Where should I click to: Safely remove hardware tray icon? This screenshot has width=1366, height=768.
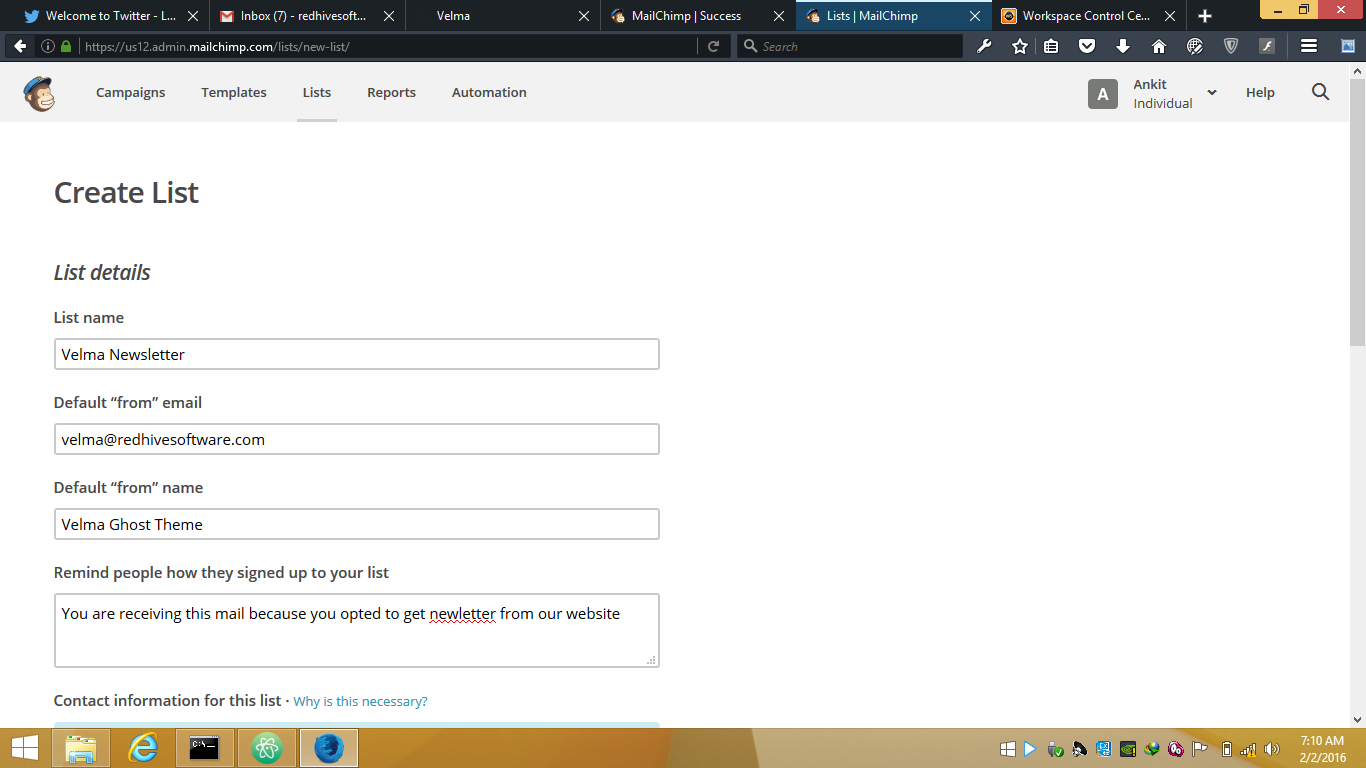click(1055, 749)
